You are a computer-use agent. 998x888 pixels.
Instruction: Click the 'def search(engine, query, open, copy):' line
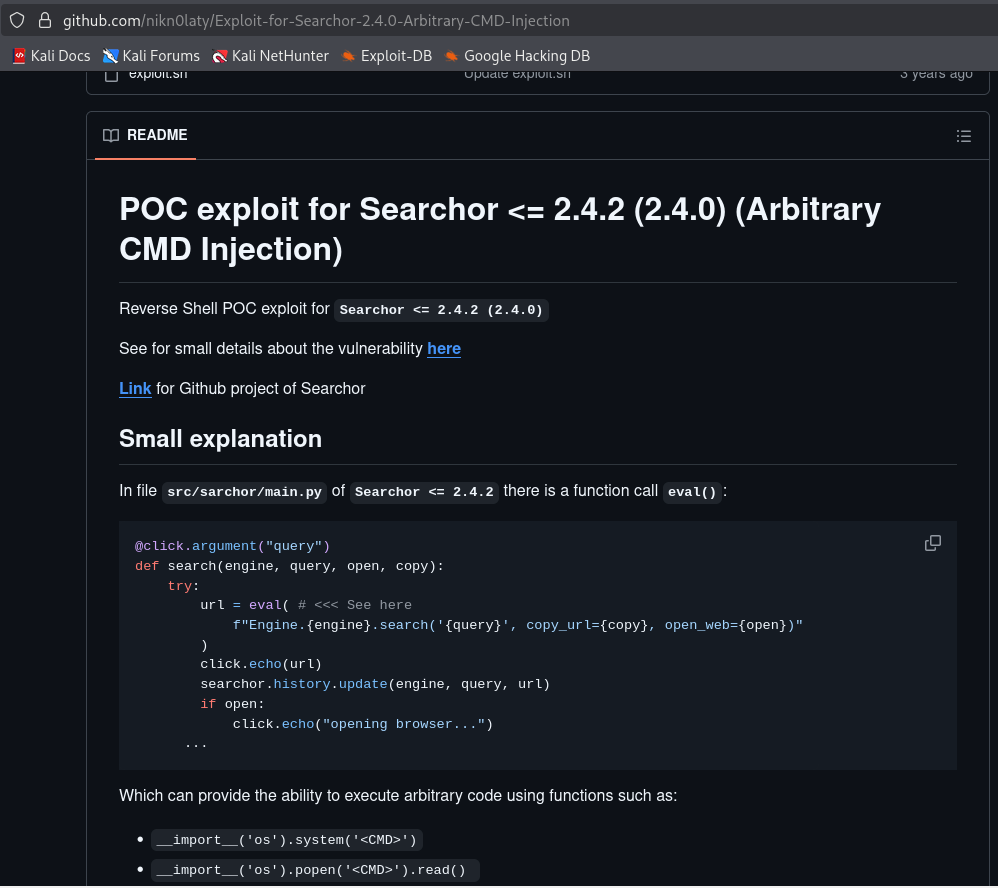289,566
